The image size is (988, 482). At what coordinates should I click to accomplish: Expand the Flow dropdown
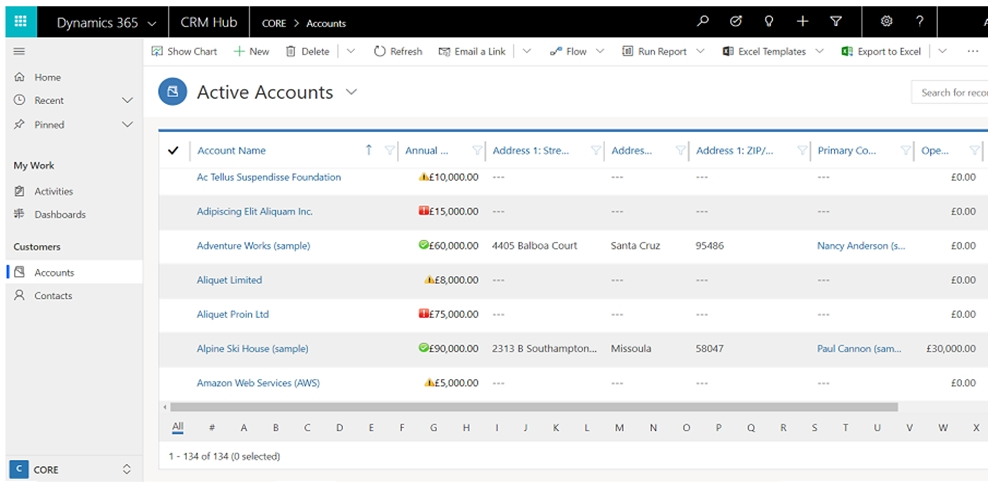point(600,52)
